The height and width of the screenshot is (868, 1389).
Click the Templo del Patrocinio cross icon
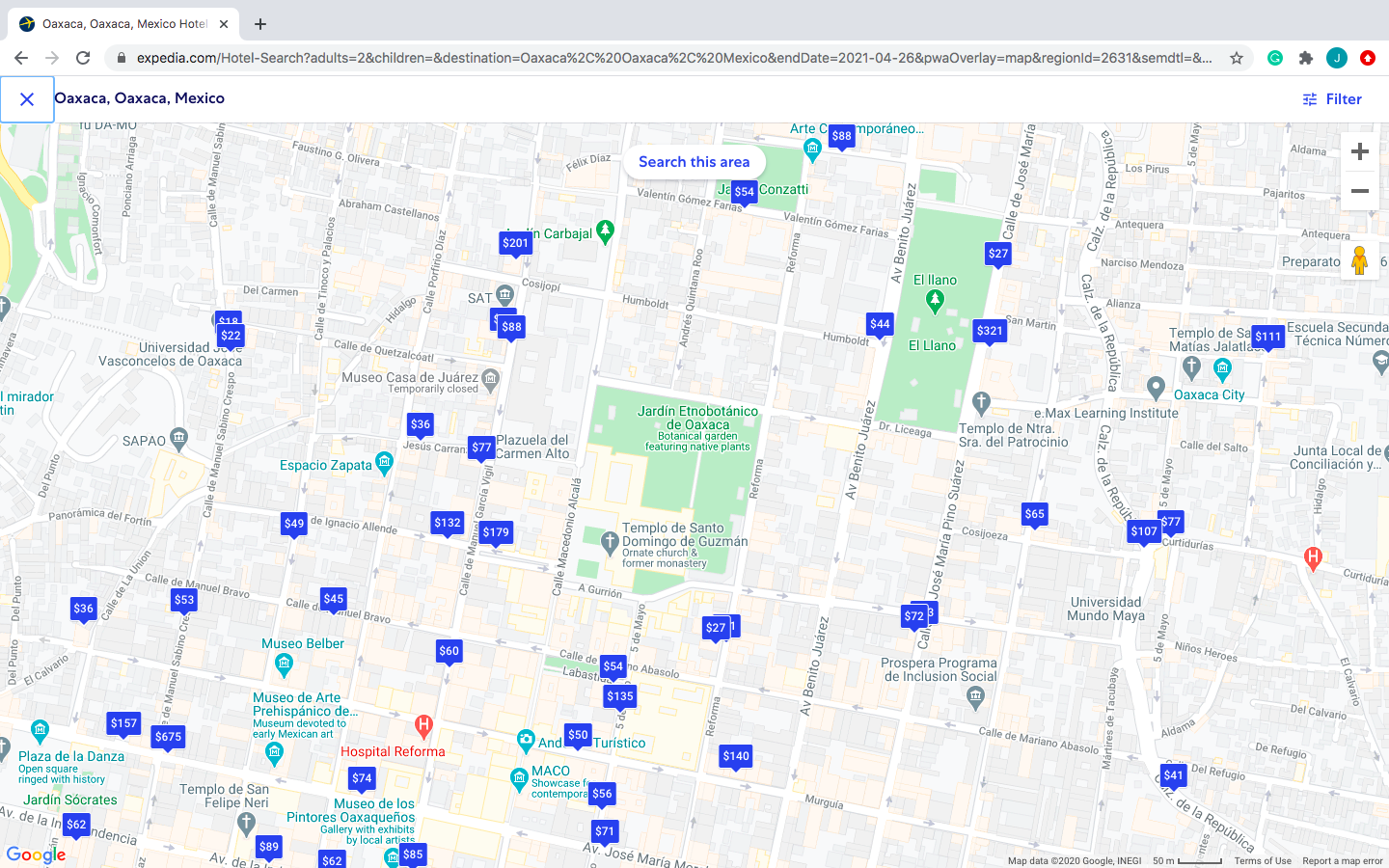(x=981, y=402)
